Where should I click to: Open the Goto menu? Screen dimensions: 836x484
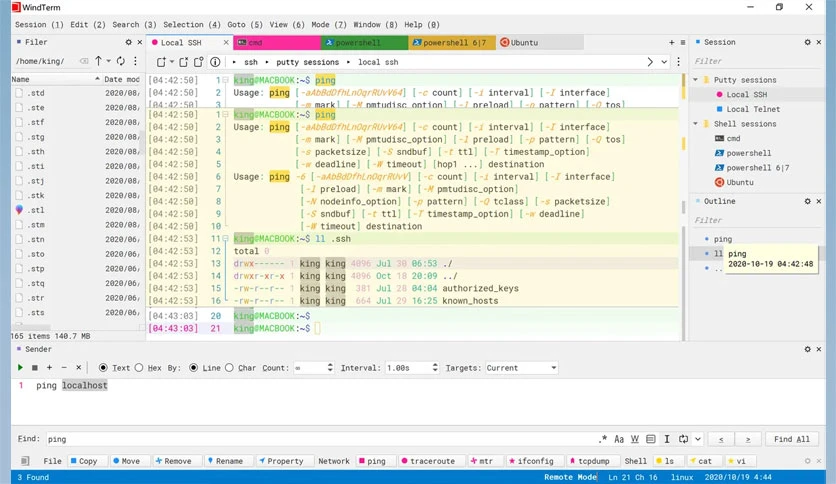click(x=245, y=25)
